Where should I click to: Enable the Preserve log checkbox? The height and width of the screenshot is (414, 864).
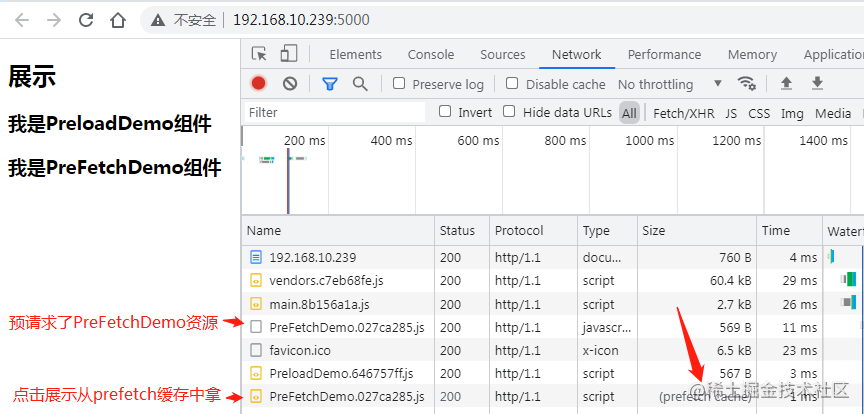[399, 84]
